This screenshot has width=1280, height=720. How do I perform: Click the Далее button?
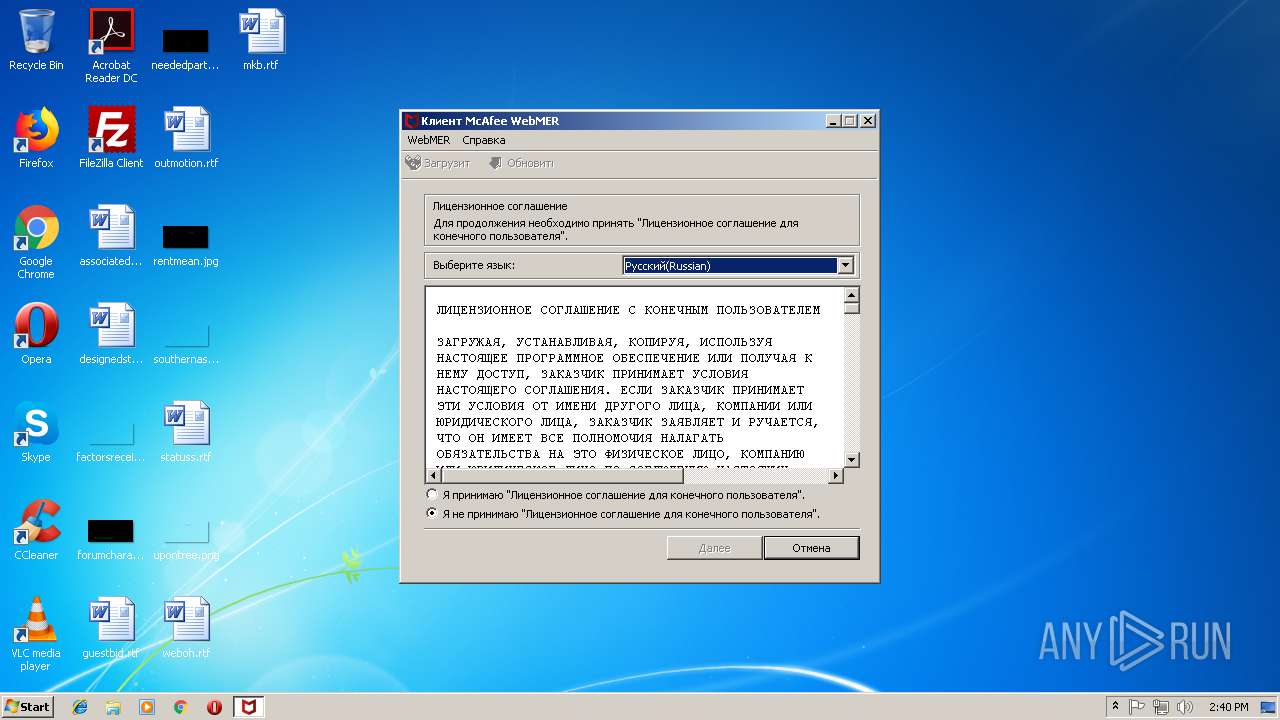pos(714,548)
